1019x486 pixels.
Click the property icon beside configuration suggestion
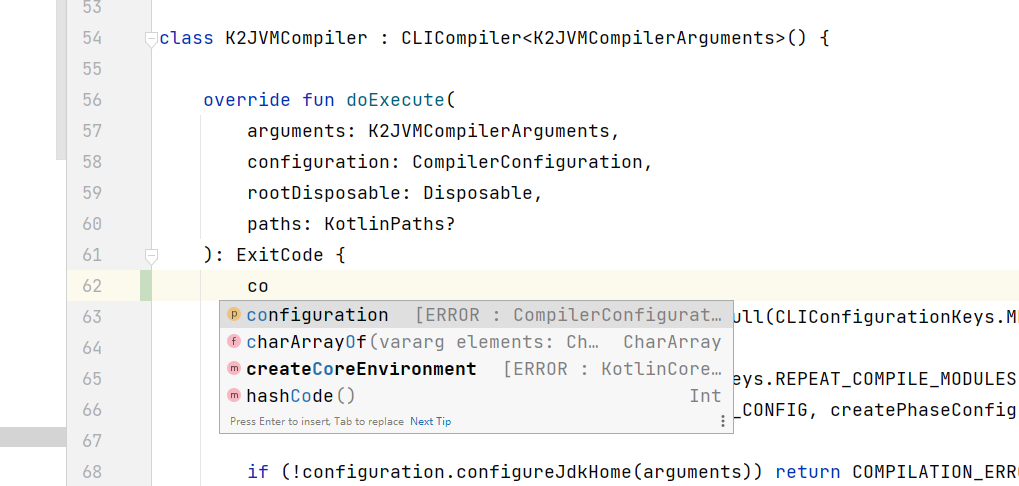[234, 315]
